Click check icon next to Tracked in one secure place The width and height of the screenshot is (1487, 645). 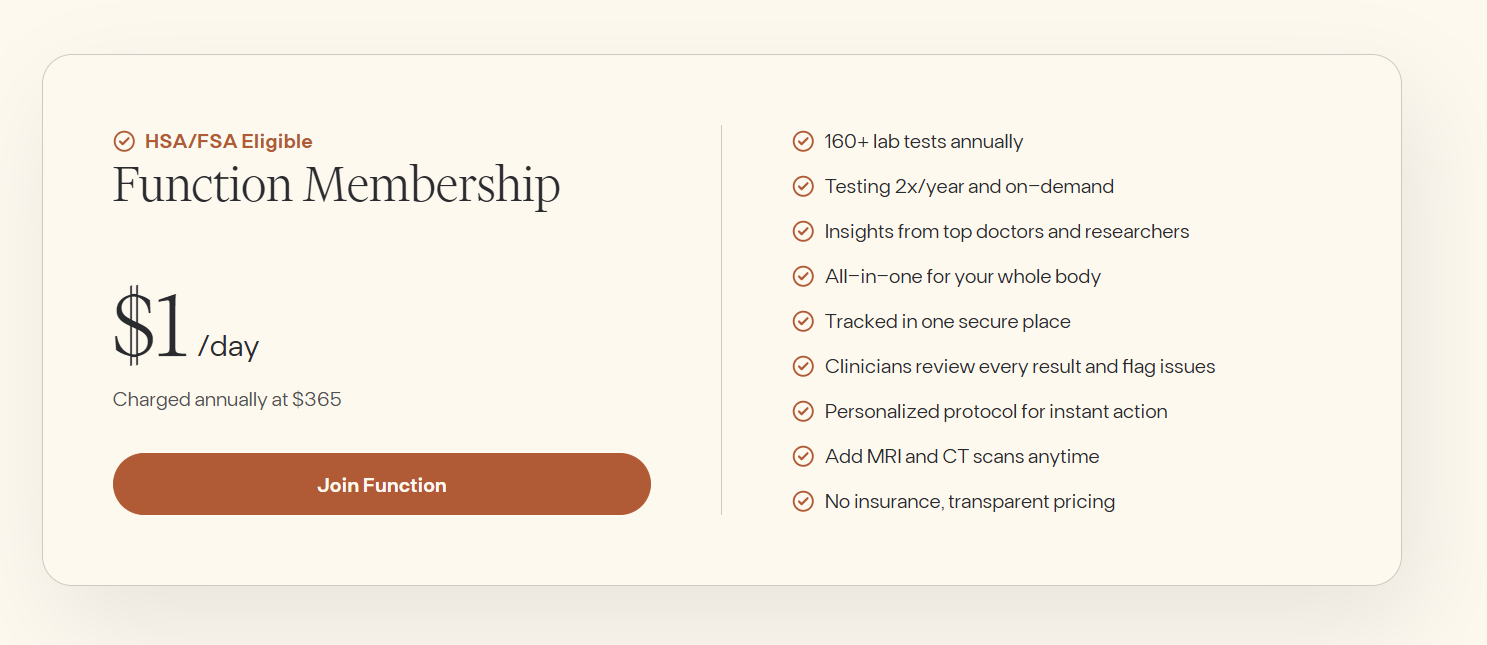[x=803, y=321]
